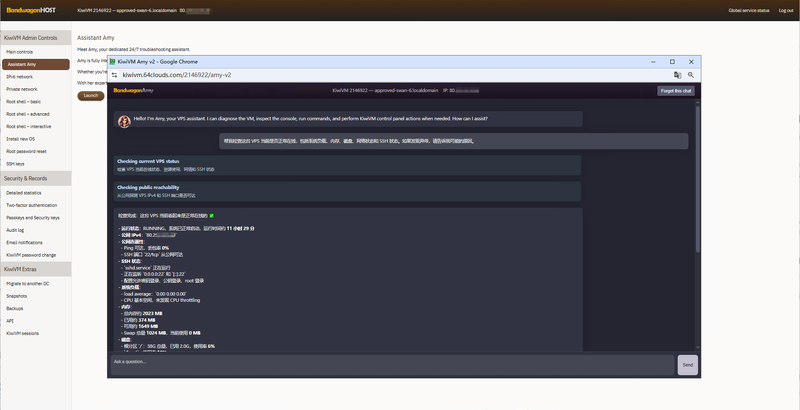
Task: Open KiwiVM sessions page
Action: 22,333
